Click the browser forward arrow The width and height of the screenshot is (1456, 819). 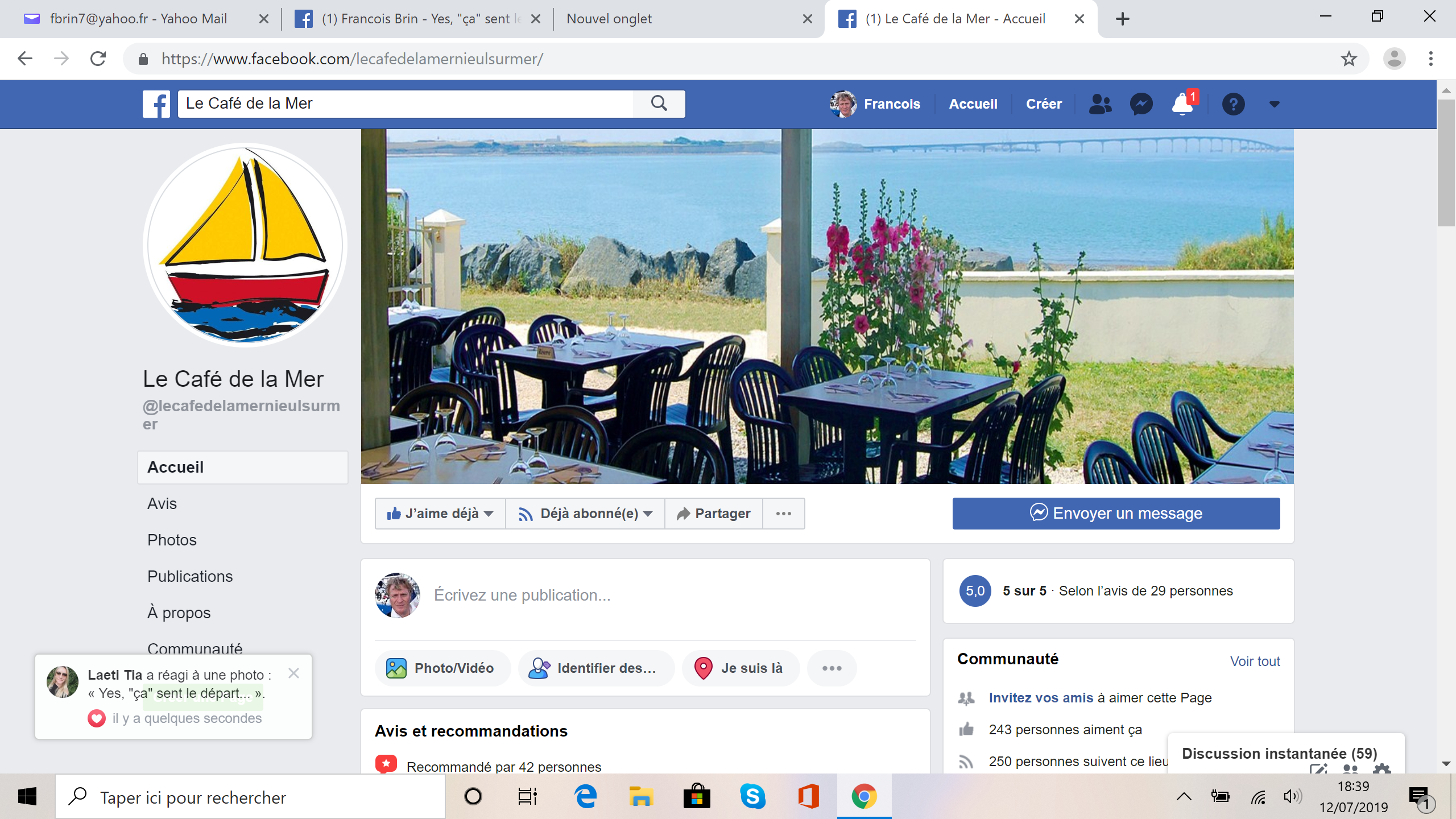coord(61,59)
